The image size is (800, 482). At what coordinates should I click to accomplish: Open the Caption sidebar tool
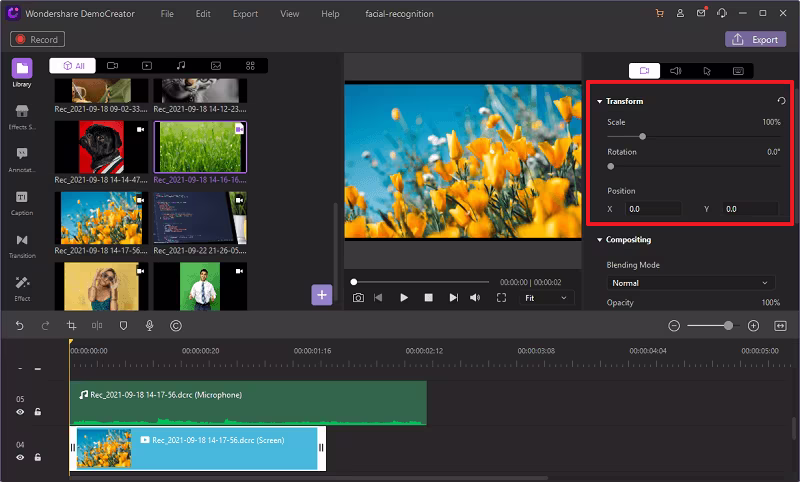pos(22,202)
